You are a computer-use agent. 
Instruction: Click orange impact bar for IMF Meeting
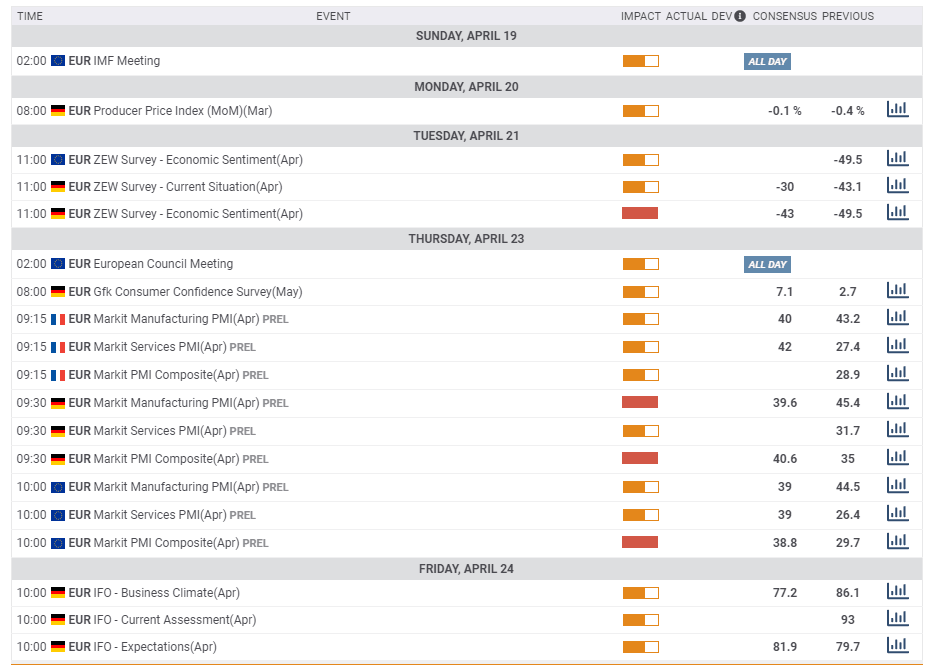pos(640,61)
